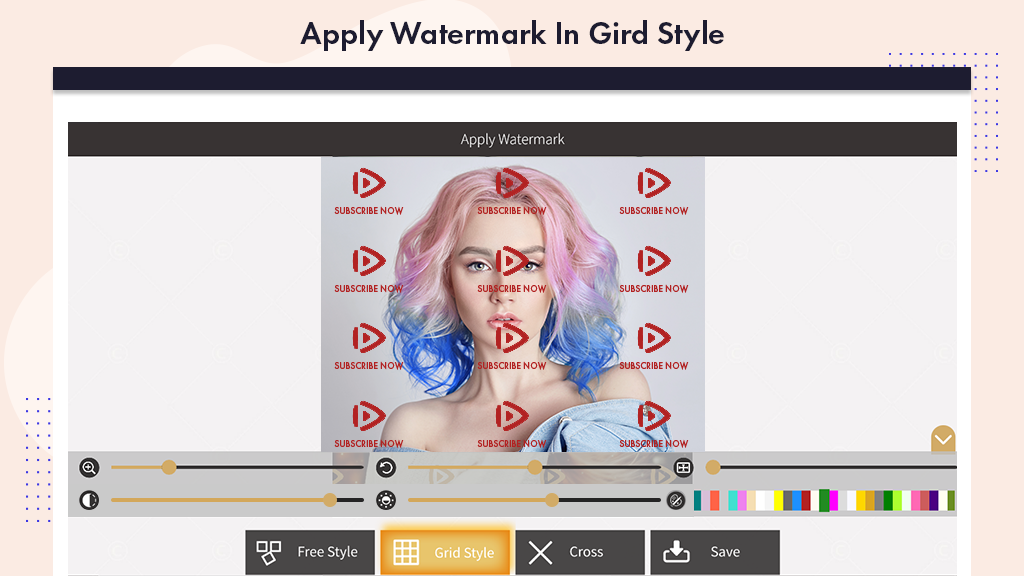This screenshot has width=1024, height=576.
Task: Pick the orange-red tomato swatch
Action: [714, 500]
